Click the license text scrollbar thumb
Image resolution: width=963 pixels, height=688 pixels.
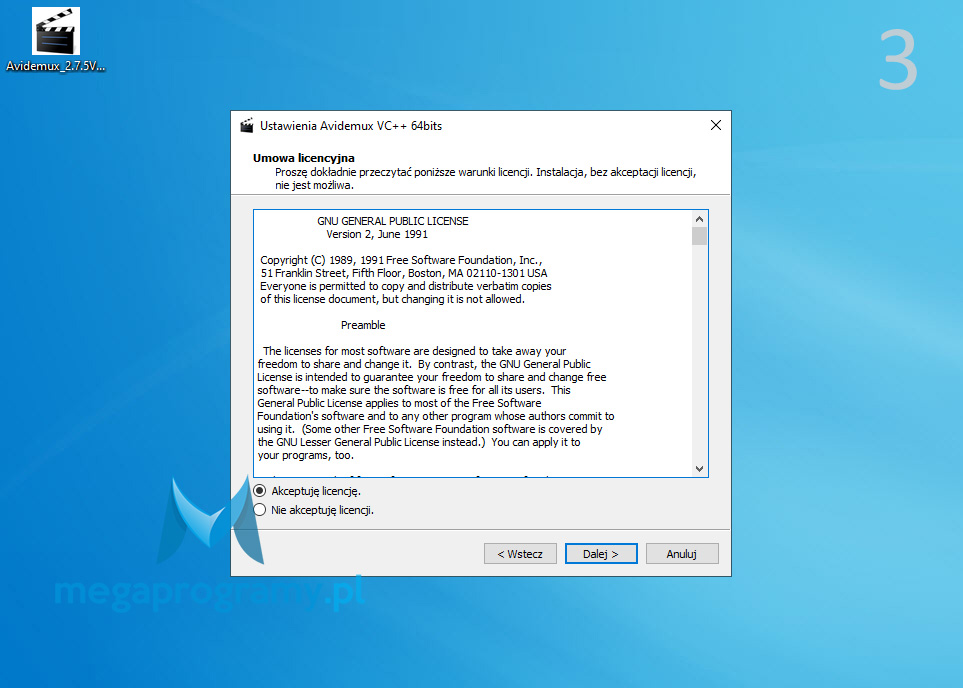(x=699, y=236)
